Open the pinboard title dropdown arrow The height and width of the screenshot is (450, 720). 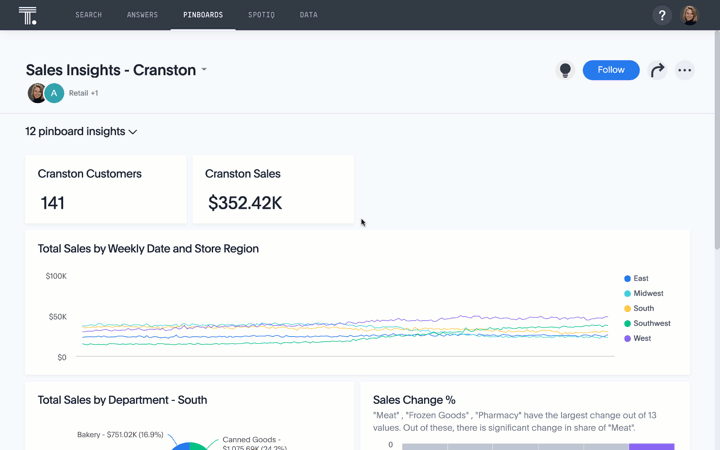coord(204,70)
